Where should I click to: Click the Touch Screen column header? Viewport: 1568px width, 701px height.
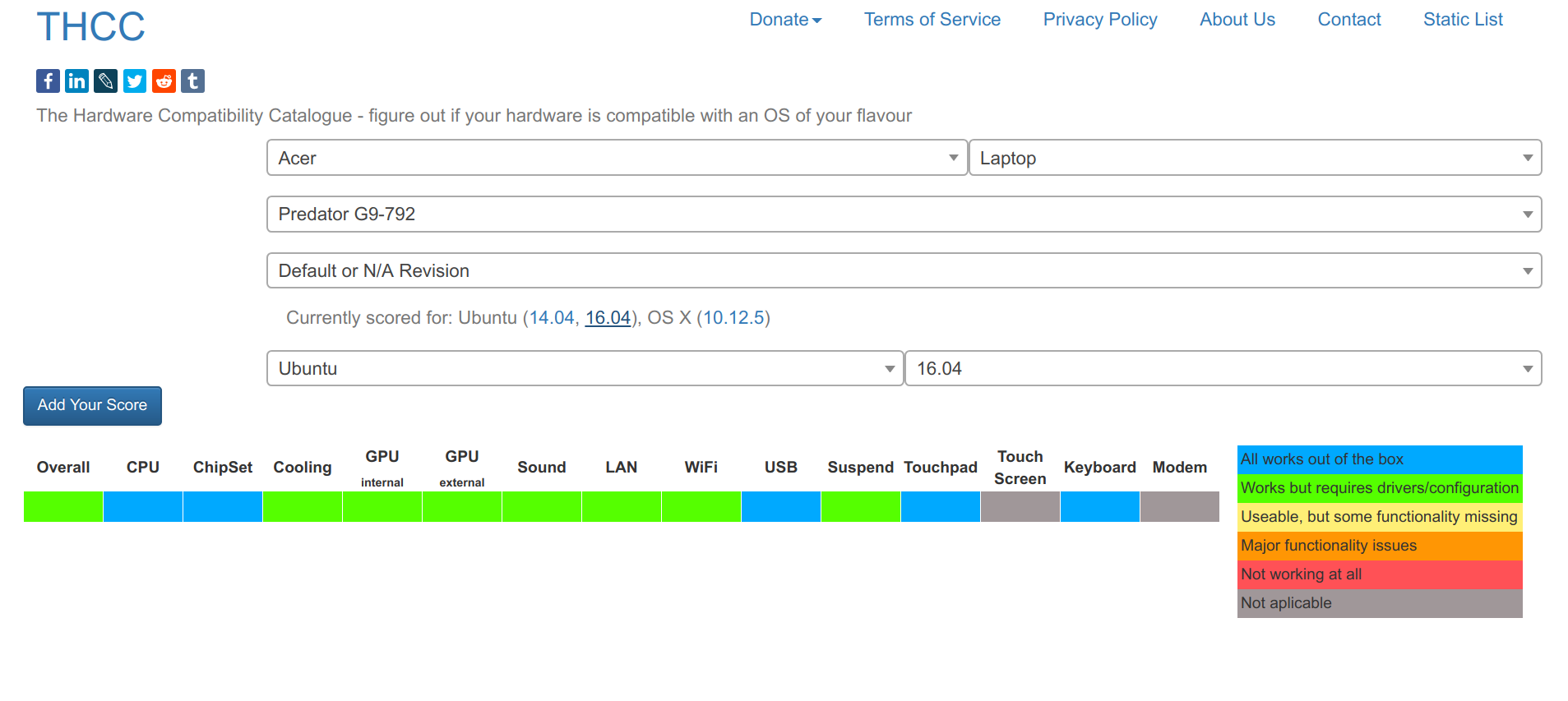tap(1020, 468)
